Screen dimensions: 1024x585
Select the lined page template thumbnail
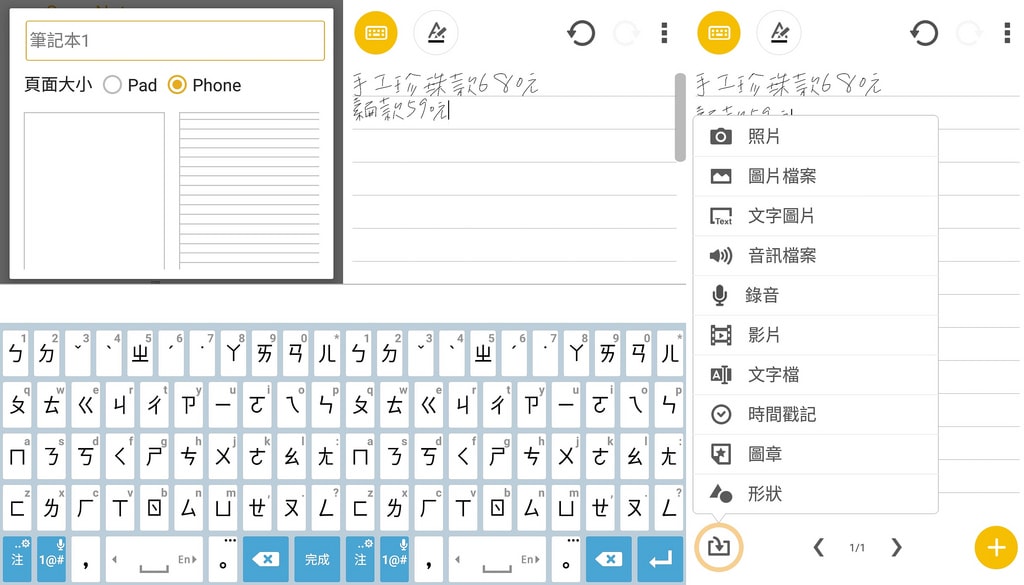(x=249, y=190)
